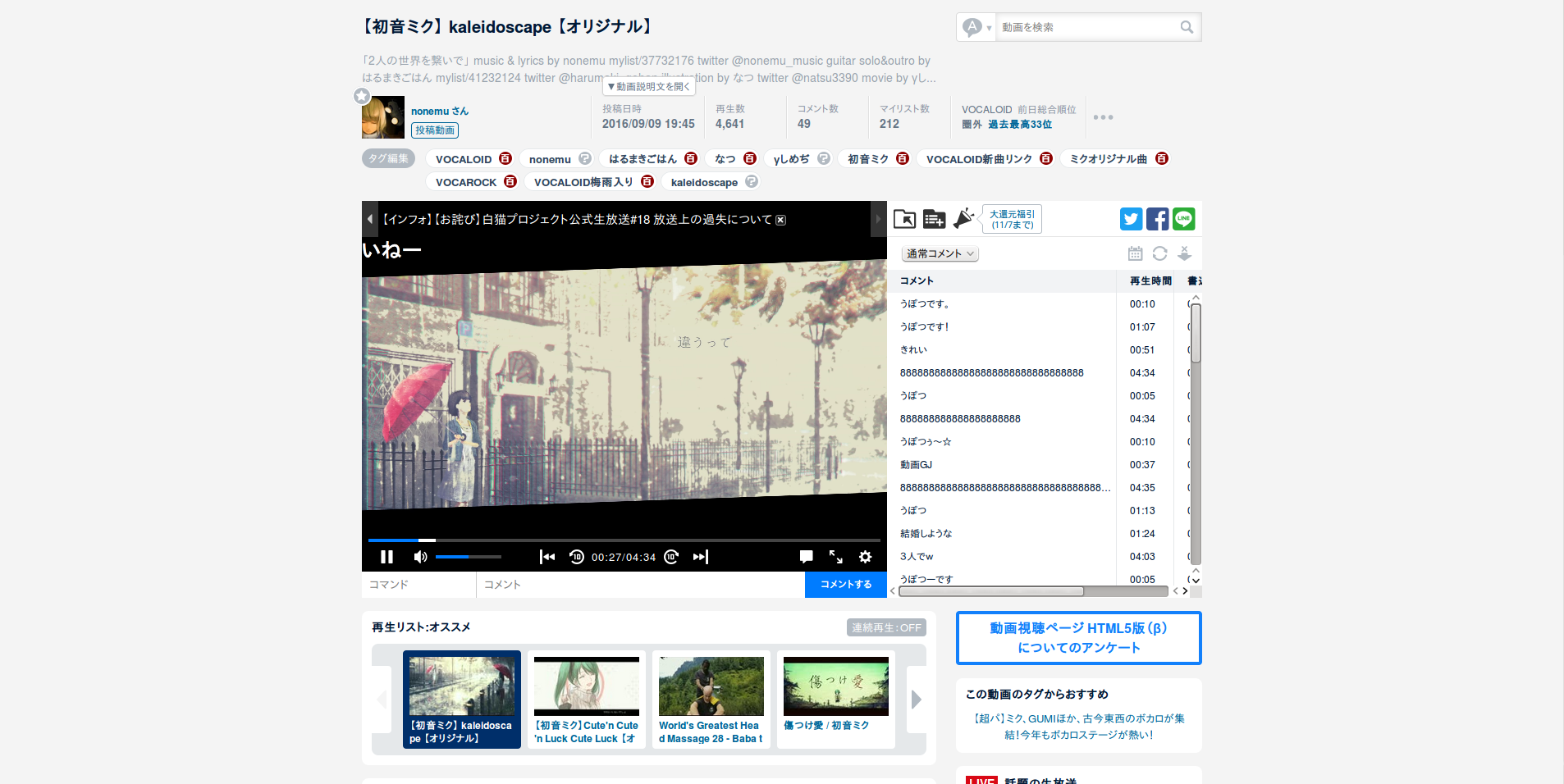
Task: Skip forward 10 seconds
Action: [x=671, y=557]
